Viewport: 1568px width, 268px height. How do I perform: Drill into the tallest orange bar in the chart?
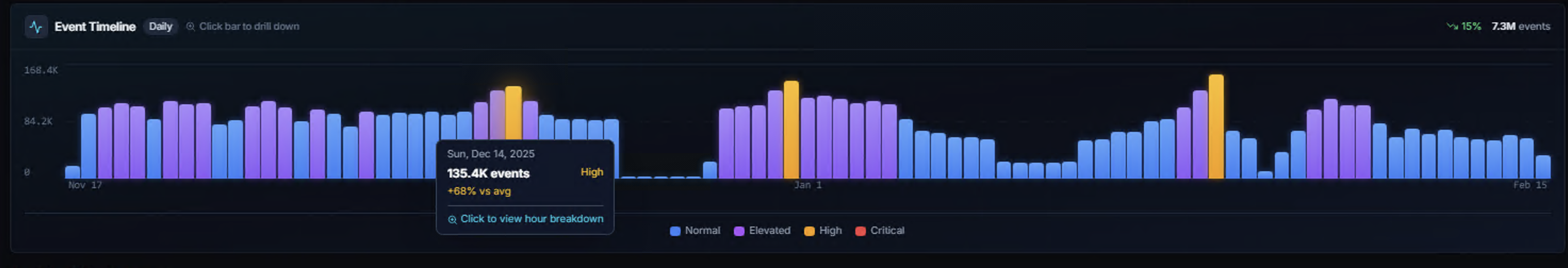click(1216, 127)
